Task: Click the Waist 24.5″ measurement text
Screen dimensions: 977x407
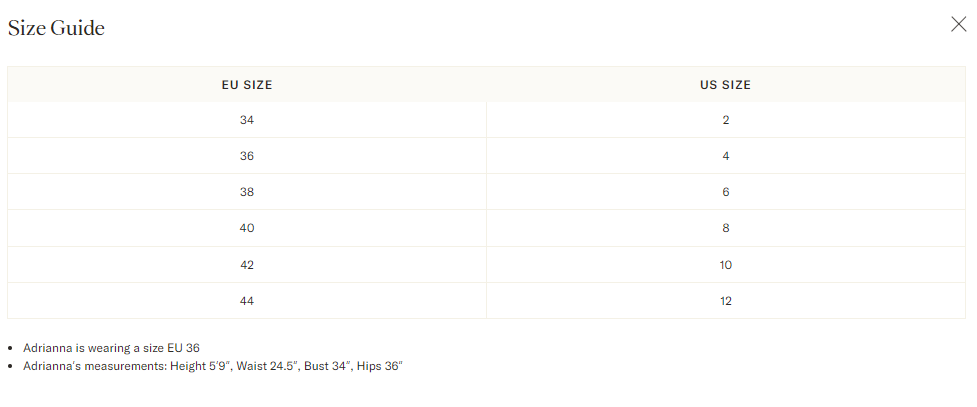Action: click(264, 367)
